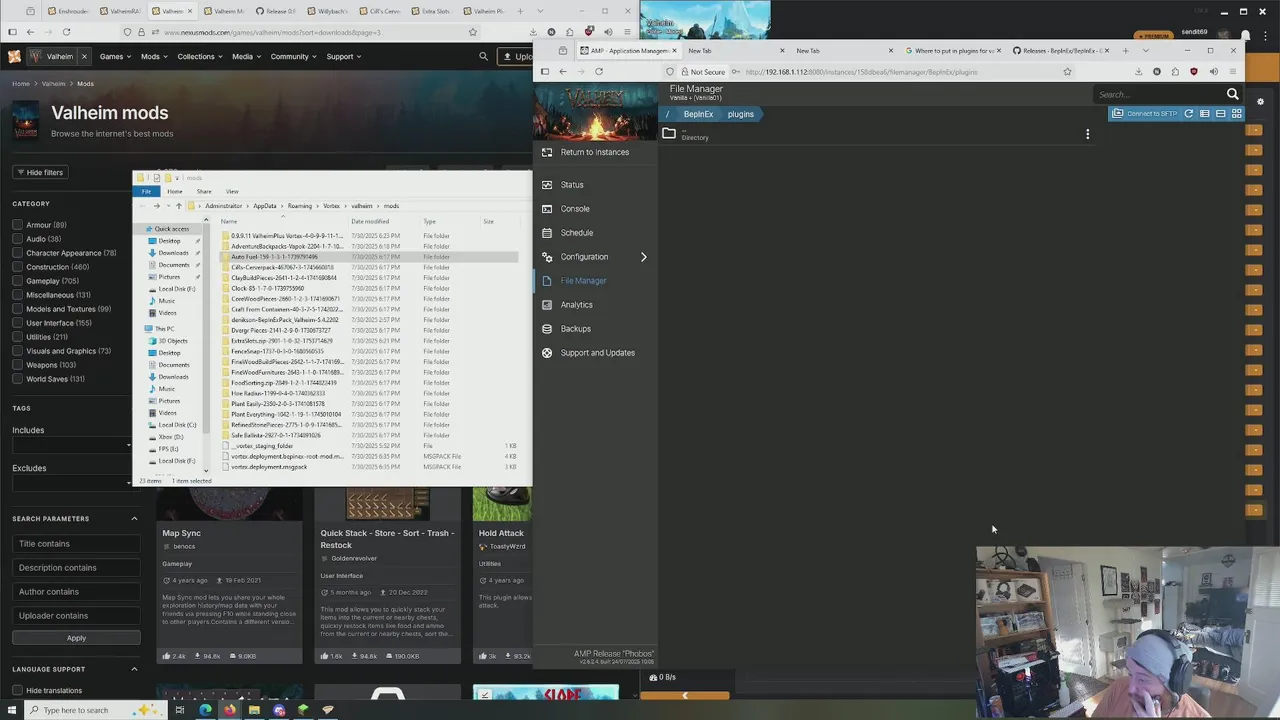1280x720 pixels.
Task: Expand Configuration submenu arrow in AMP
Action: [643, 257]
